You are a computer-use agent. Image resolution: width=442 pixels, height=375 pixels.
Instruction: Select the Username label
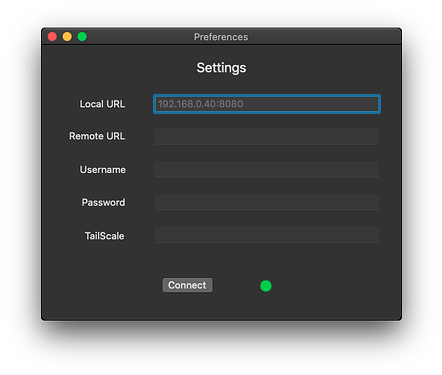click(x=103, y=170)
